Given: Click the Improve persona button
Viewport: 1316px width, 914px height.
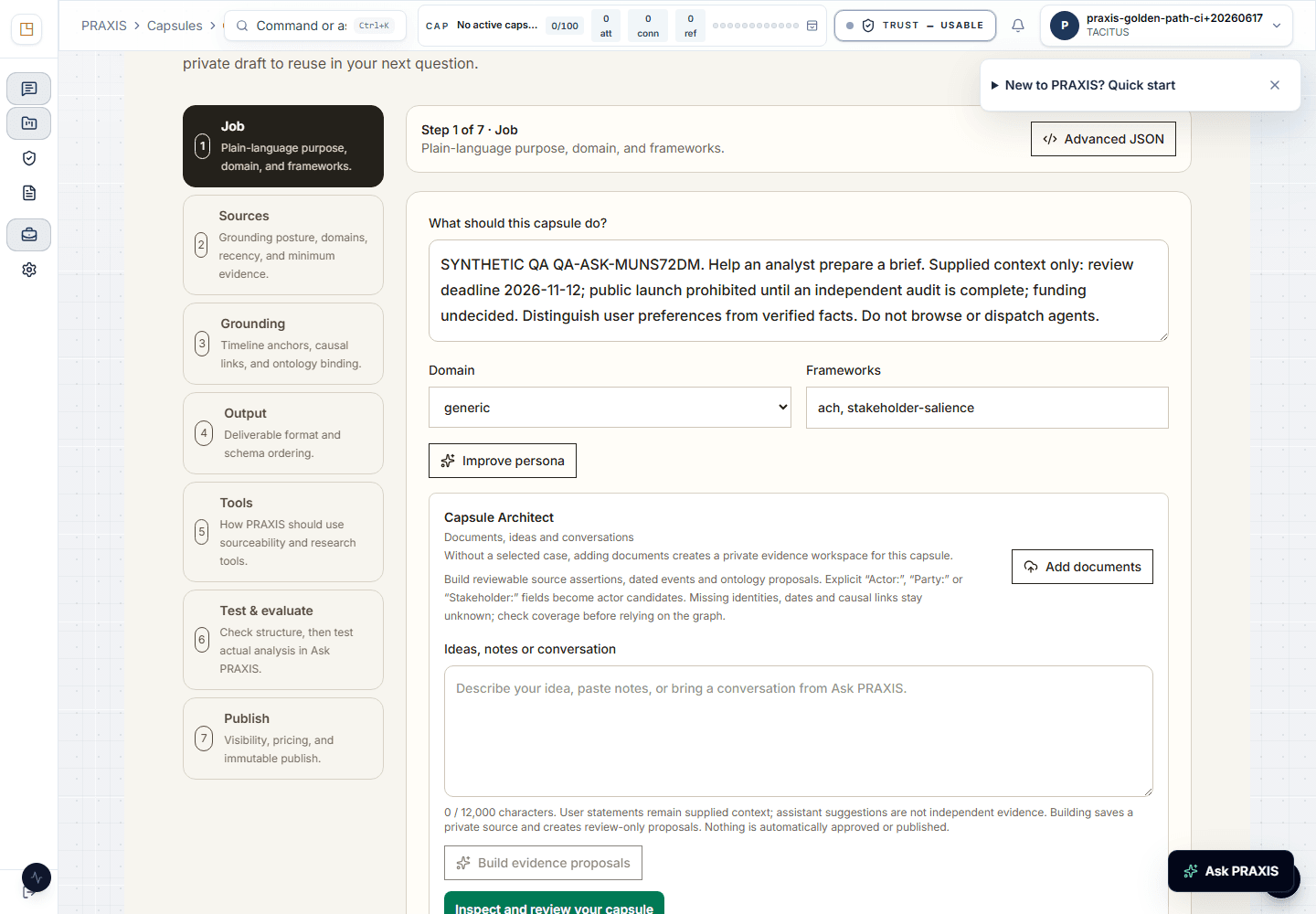Looking at the screenshot, I should (503, 461).
